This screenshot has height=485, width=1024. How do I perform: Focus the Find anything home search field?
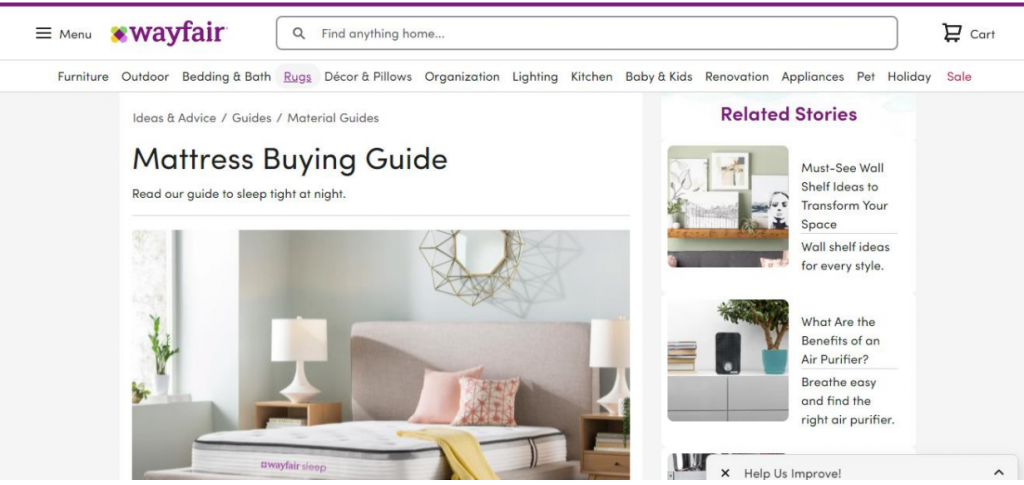click(x=586, y=33)
